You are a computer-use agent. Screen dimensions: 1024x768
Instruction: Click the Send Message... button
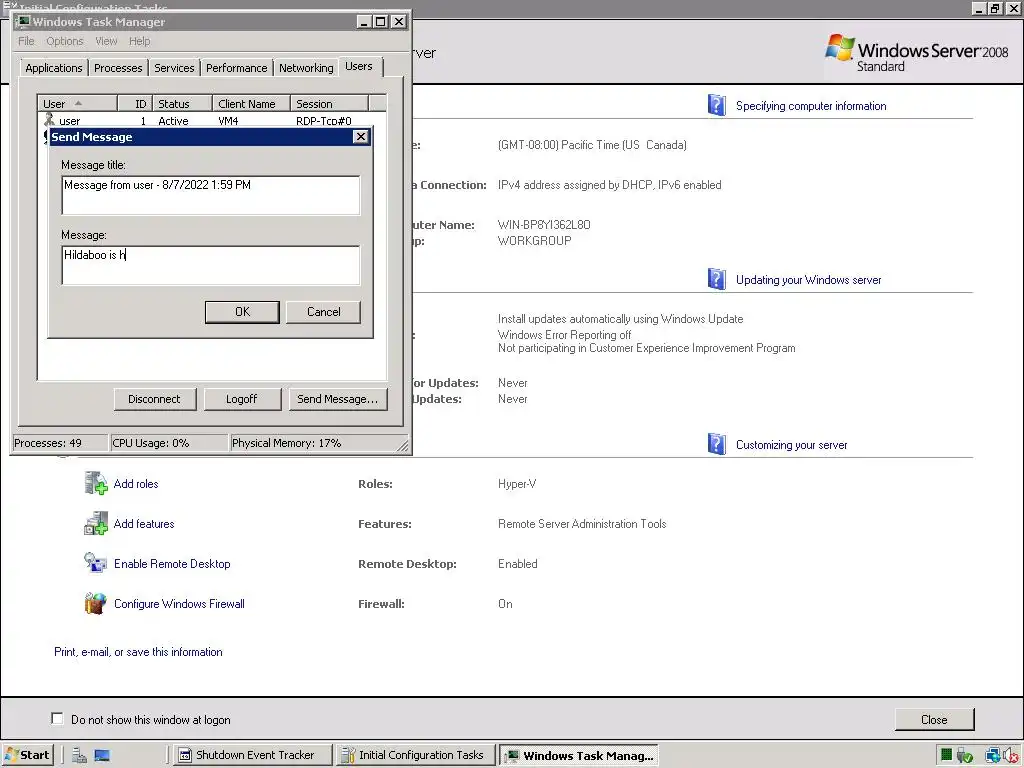[x=338, y=399]
